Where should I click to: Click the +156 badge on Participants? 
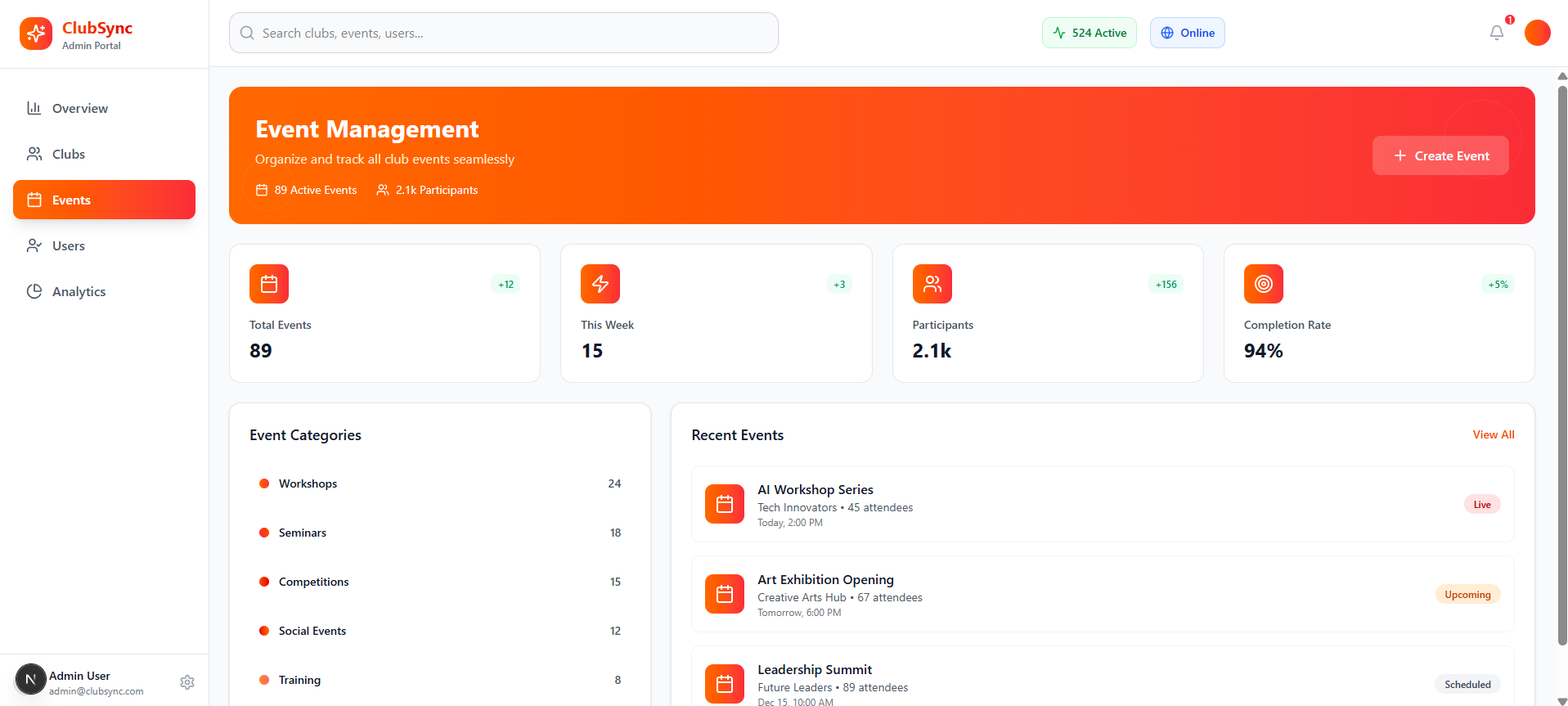(x=1166, y=284)
